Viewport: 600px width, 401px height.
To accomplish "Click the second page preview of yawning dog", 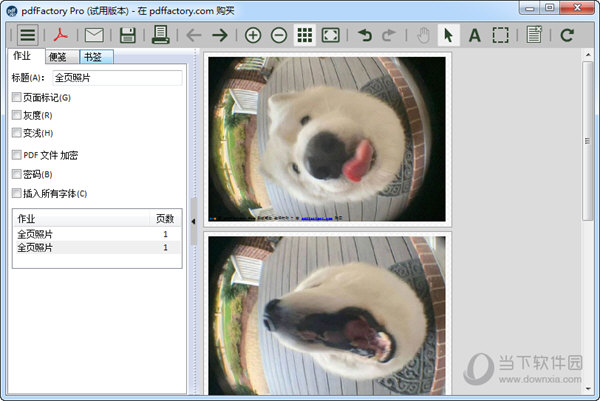I will pos(327,316).
